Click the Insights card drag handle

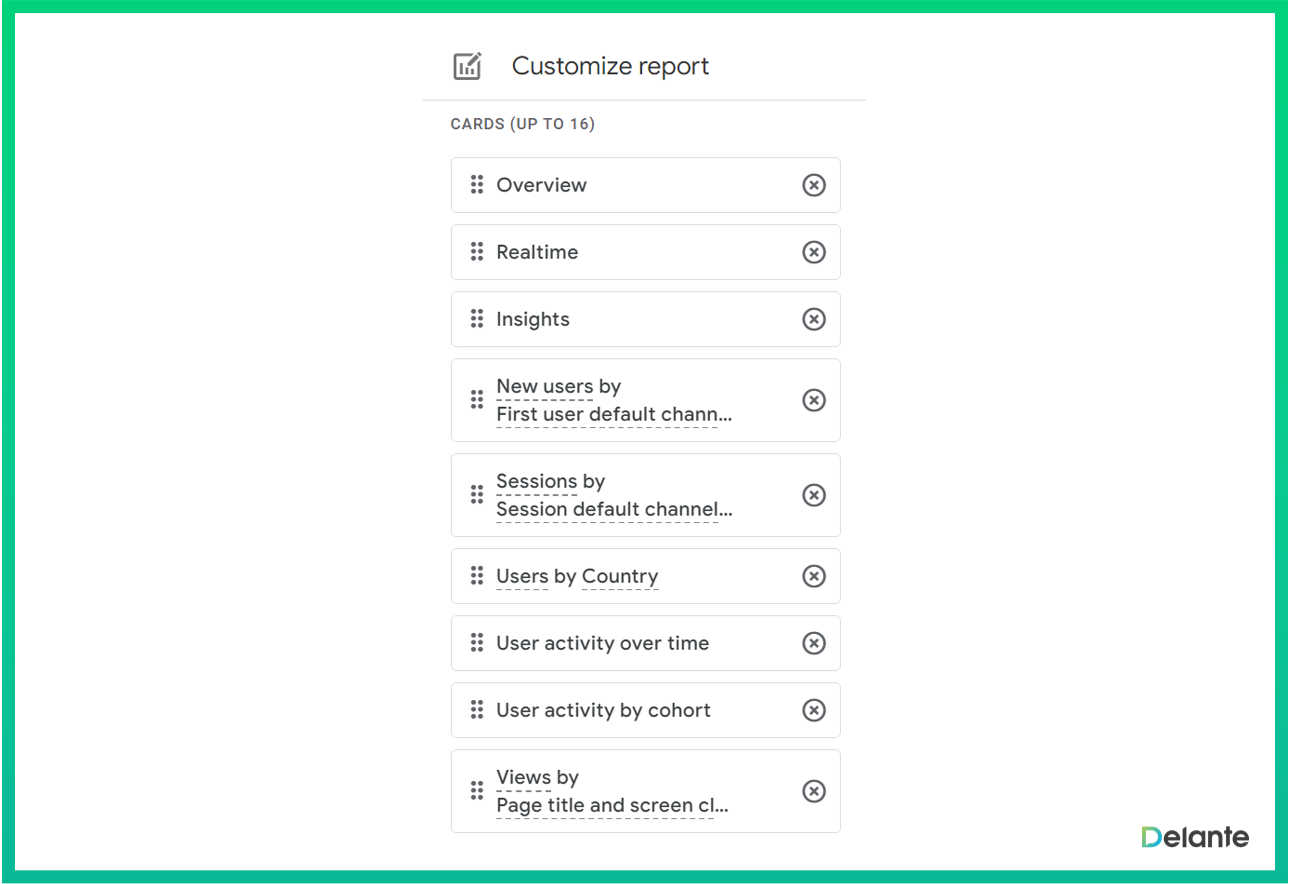tap(477, 319)
